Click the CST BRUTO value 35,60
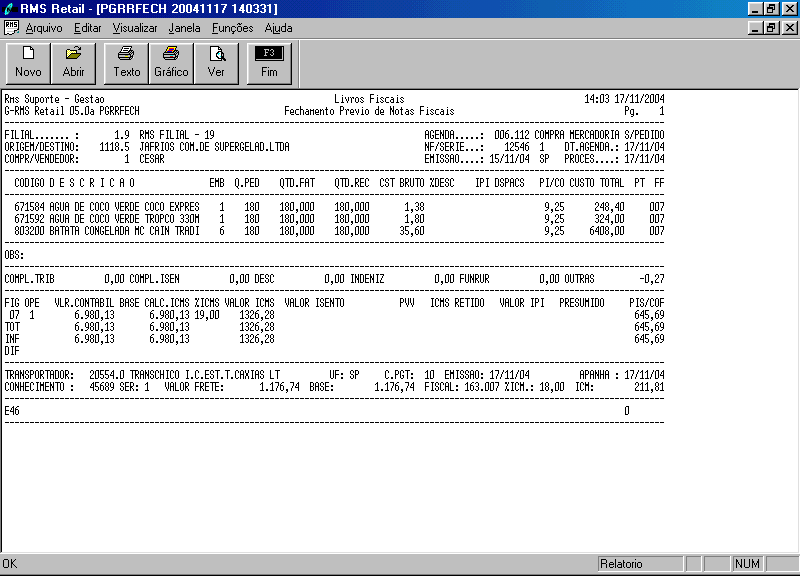 412,231
